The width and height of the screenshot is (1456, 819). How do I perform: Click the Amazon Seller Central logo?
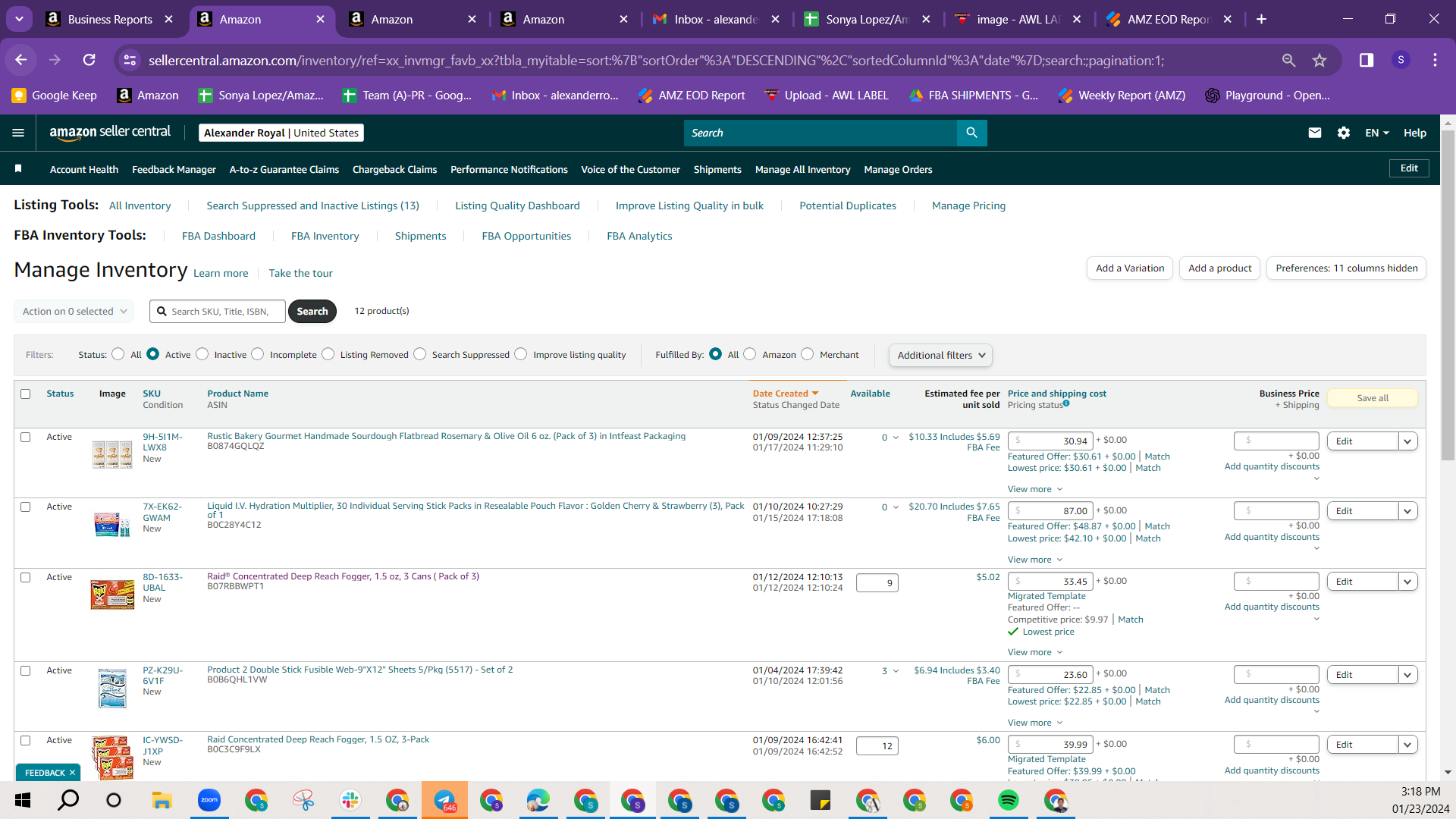[x=110, y=133]
